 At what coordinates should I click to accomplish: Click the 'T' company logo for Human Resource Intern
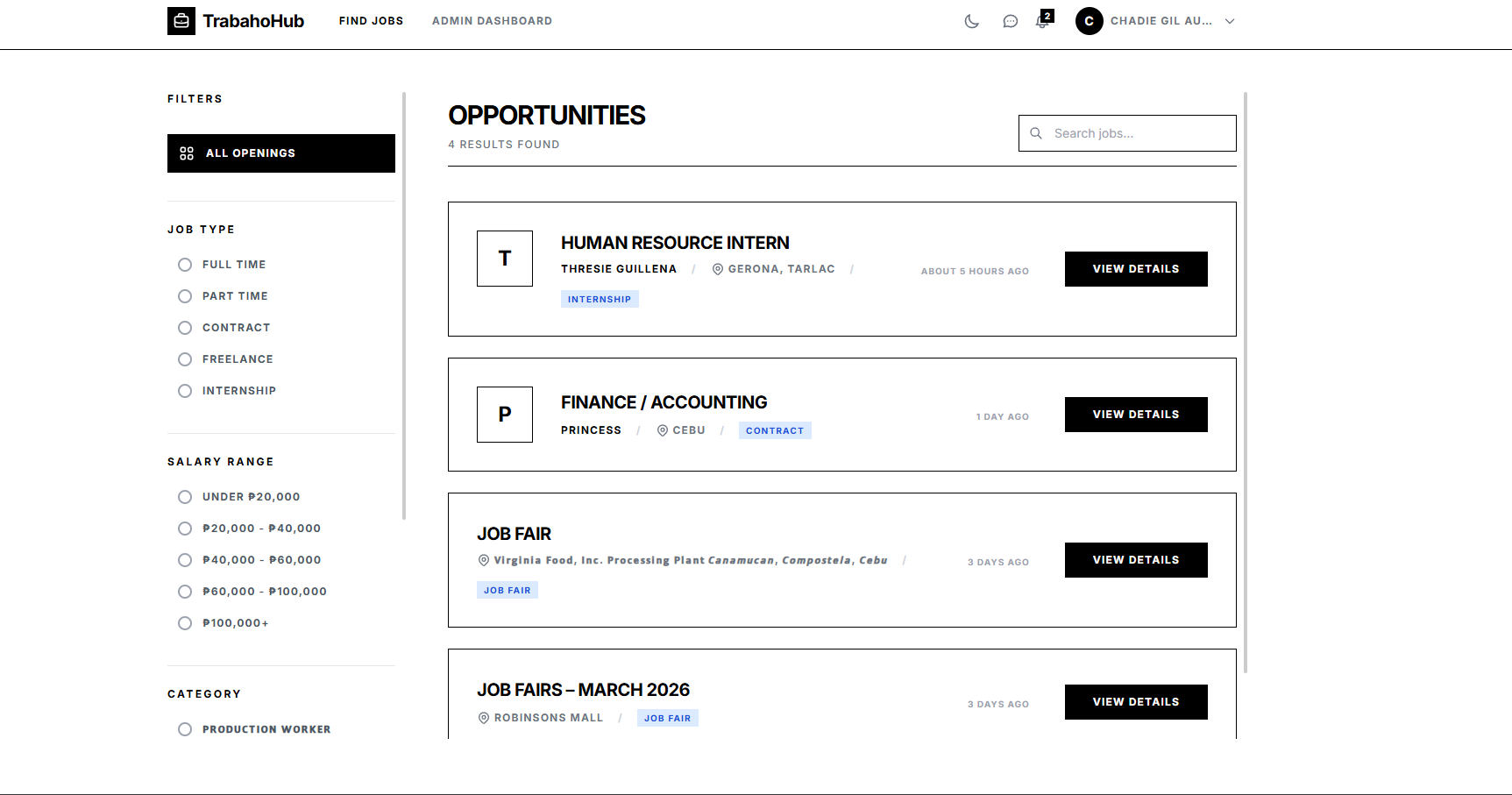(504, 258)
